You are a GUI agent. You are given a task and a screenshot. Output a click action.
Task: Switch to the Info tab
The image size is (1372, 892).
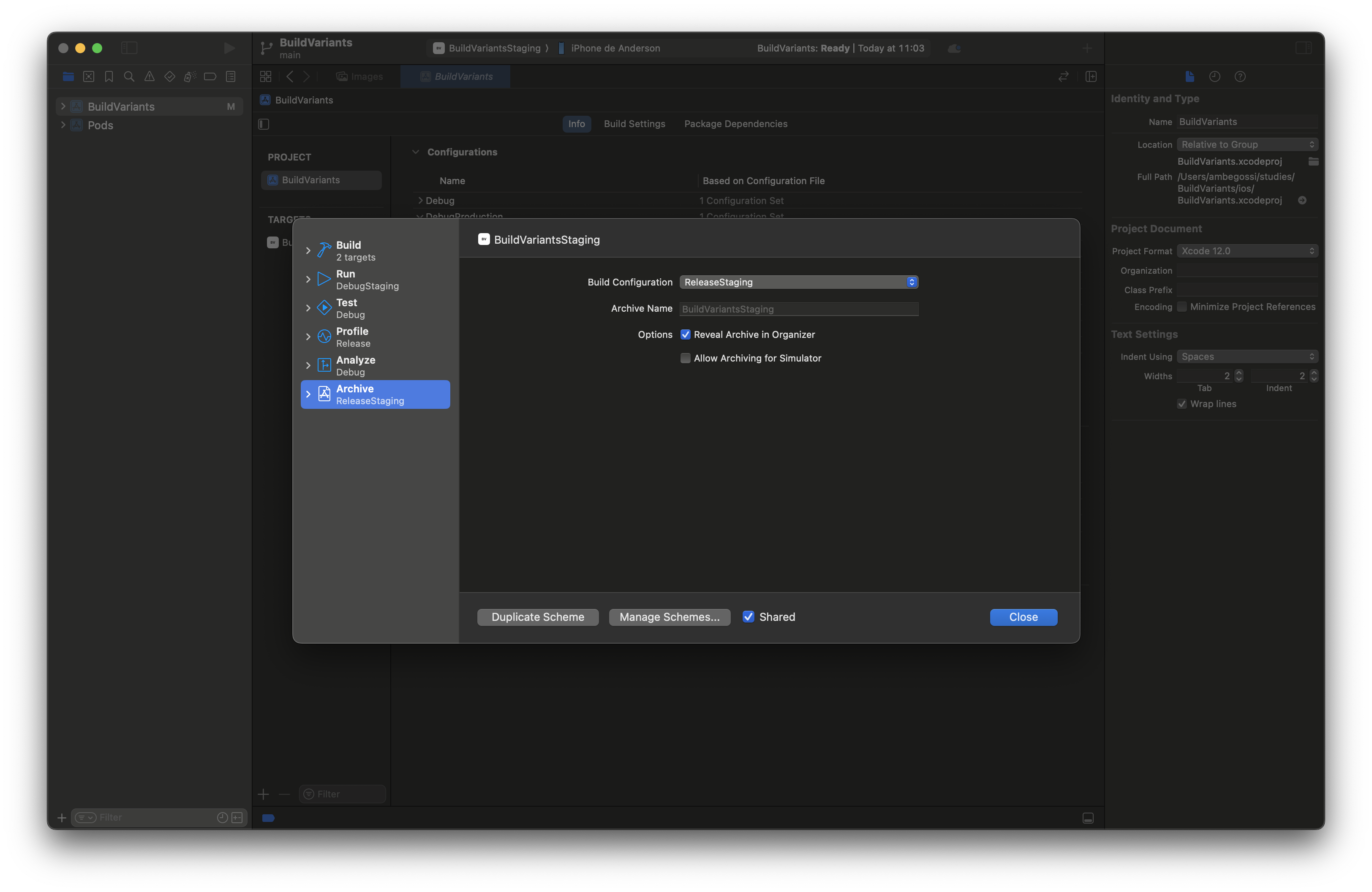[577, 124]
